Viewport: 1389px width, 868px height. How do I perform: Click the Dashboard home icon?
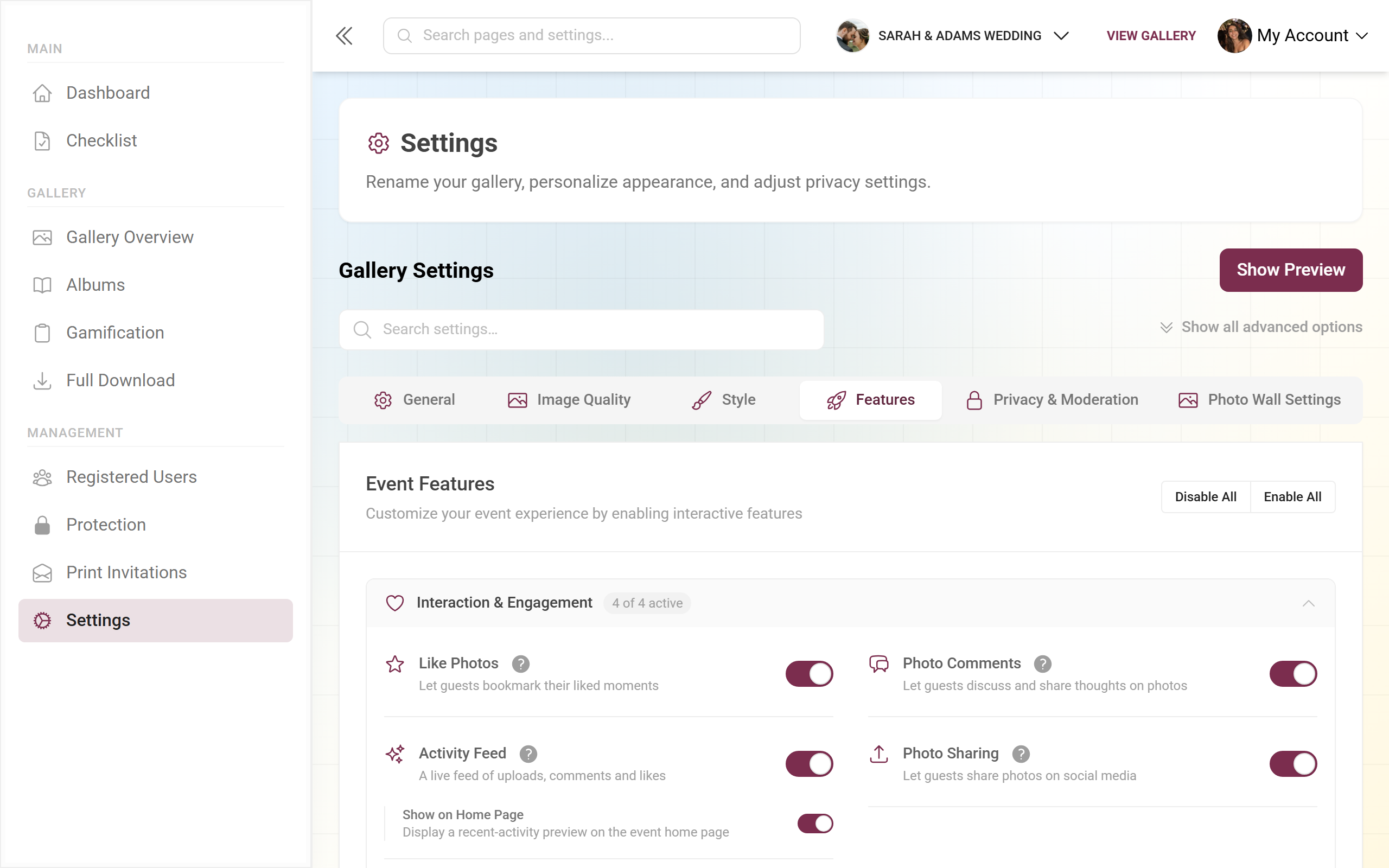click(42, 93)
